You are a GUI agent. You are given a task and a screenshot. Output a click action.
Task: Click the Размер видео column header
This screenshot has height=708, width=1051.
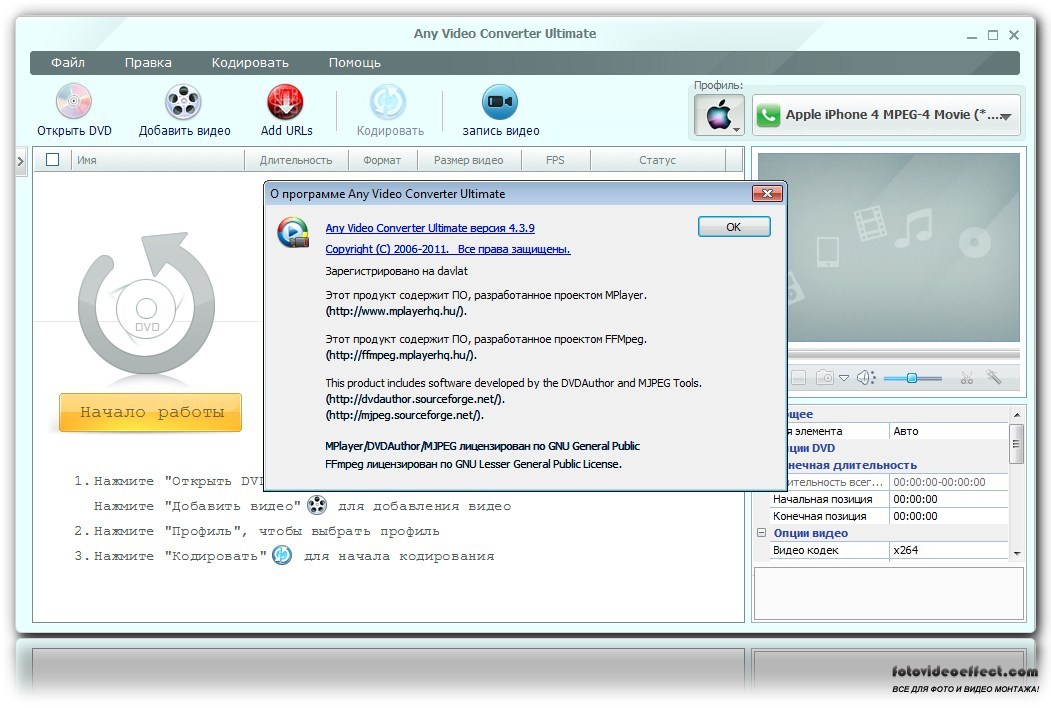[469, 160]
